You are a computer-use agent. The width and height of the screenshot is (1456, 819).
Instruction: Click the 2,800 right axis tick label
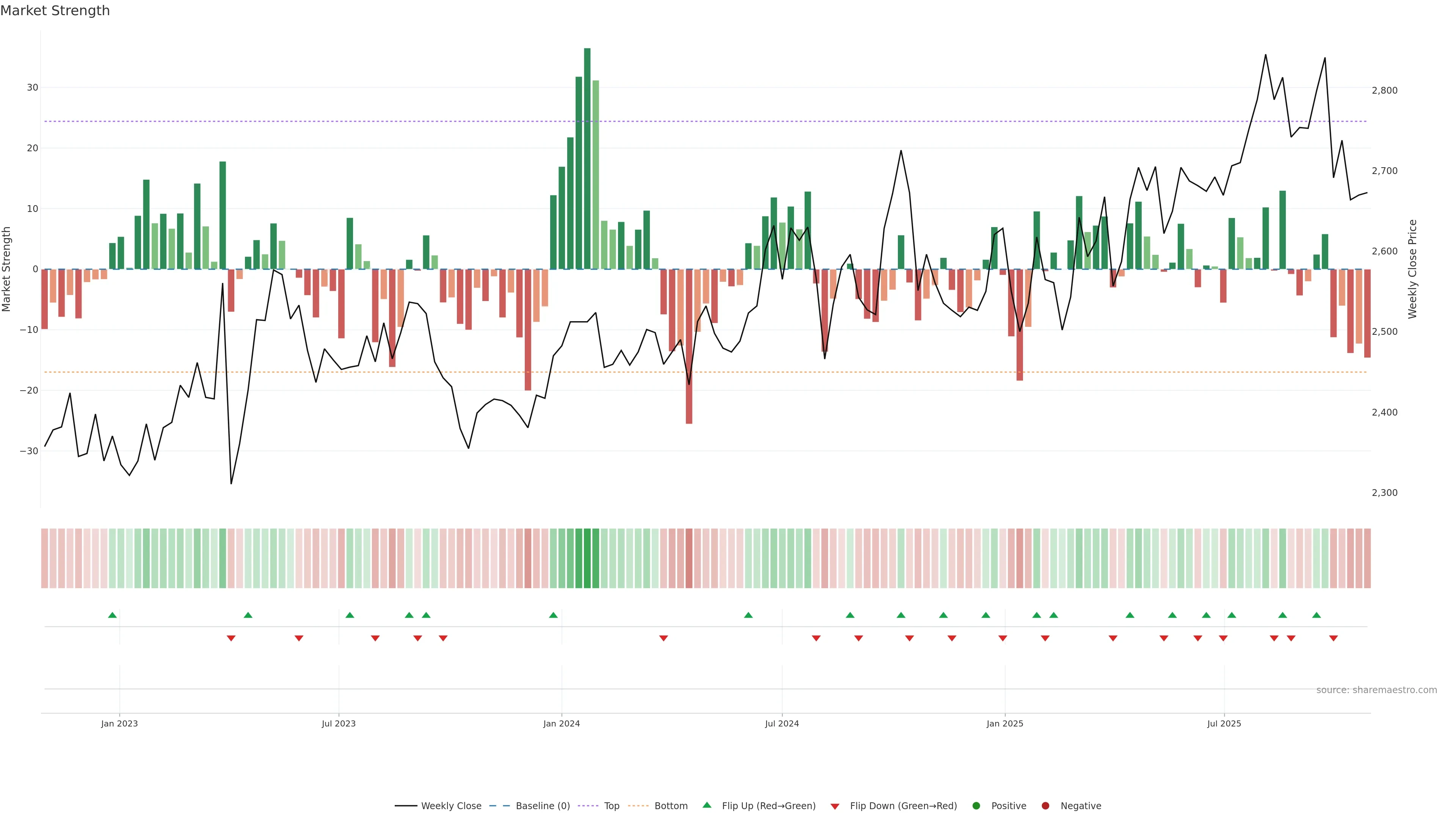point(1384,91)
